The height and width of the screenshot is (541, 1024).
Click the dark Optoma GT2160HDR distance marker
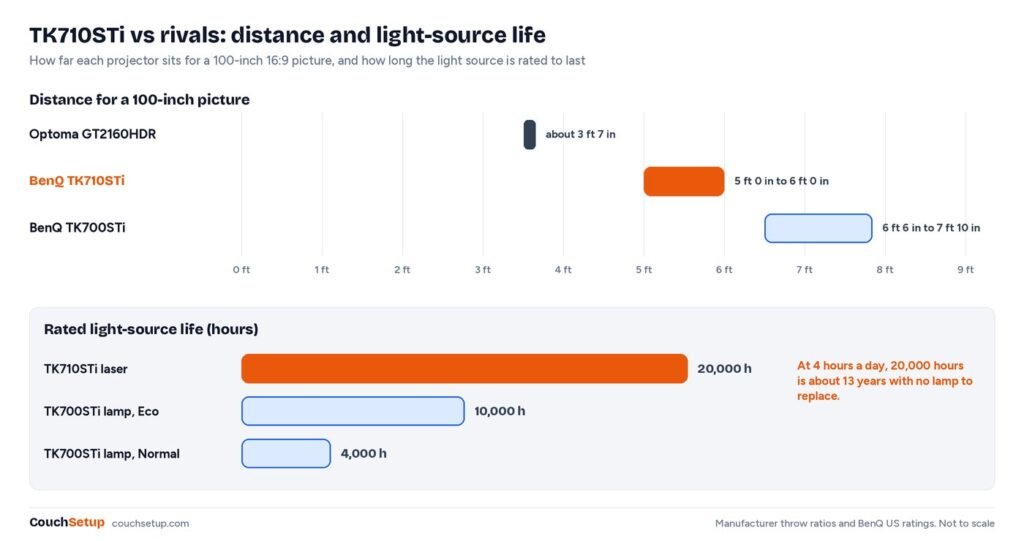pos(530,135)
